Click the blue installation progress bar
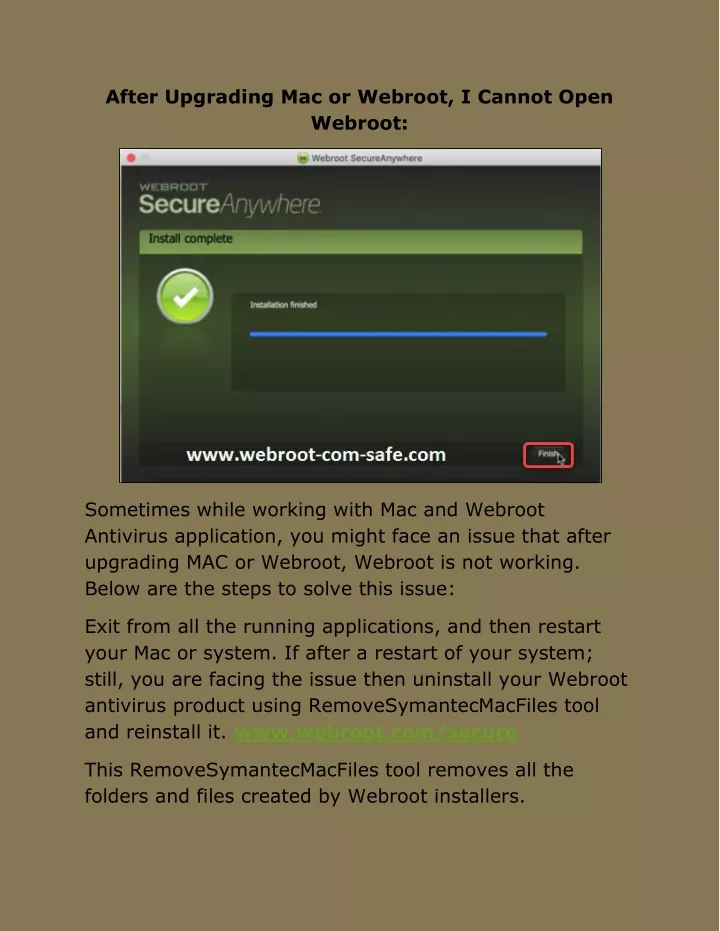The height and width of the screenshot is (931, 720). point(398,334)
